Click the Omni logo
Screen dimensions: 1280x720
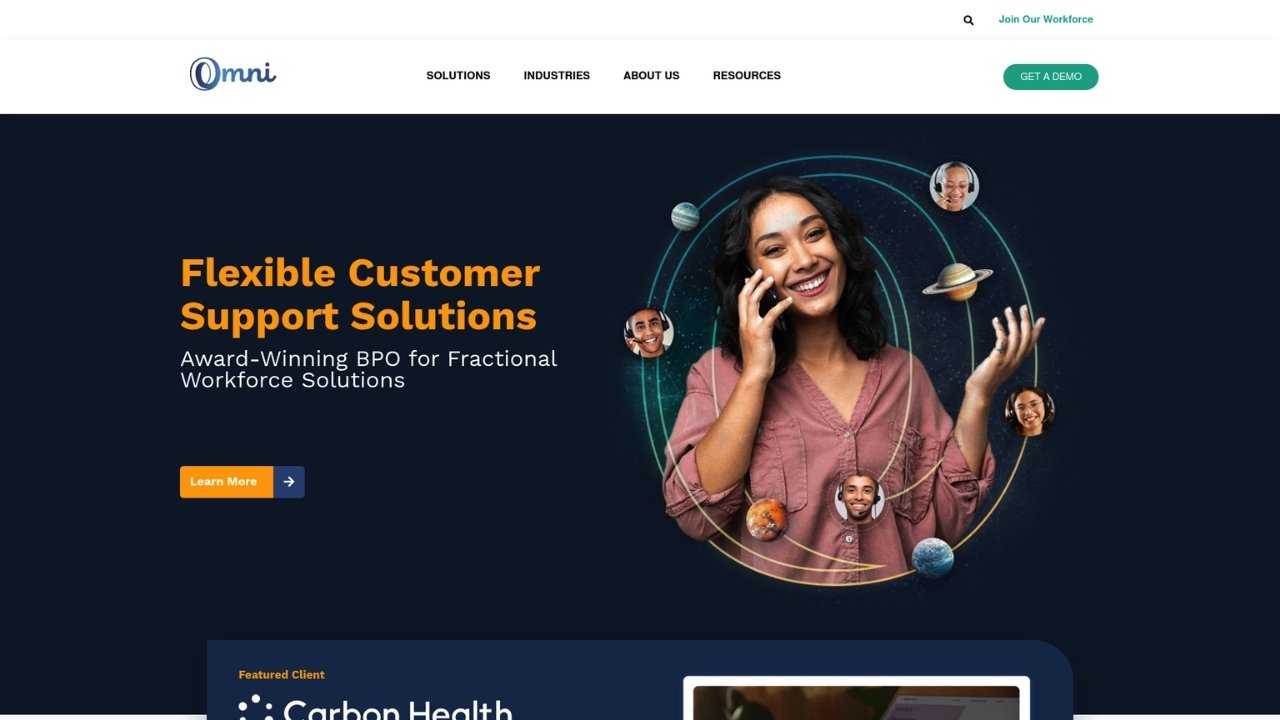233,73
